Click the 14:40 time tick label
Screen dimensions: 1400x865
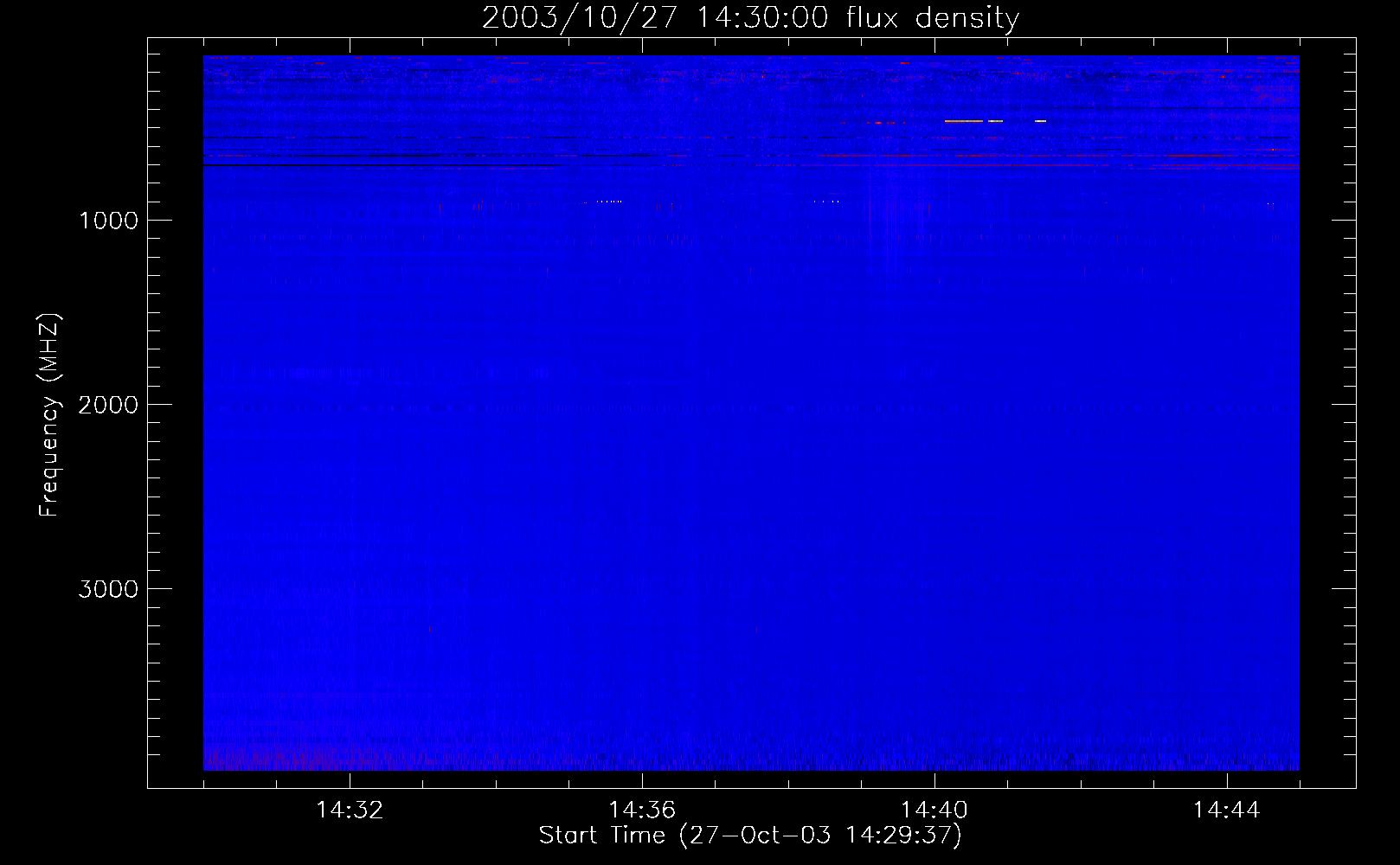pyautogui.click(x=934, y=810)
